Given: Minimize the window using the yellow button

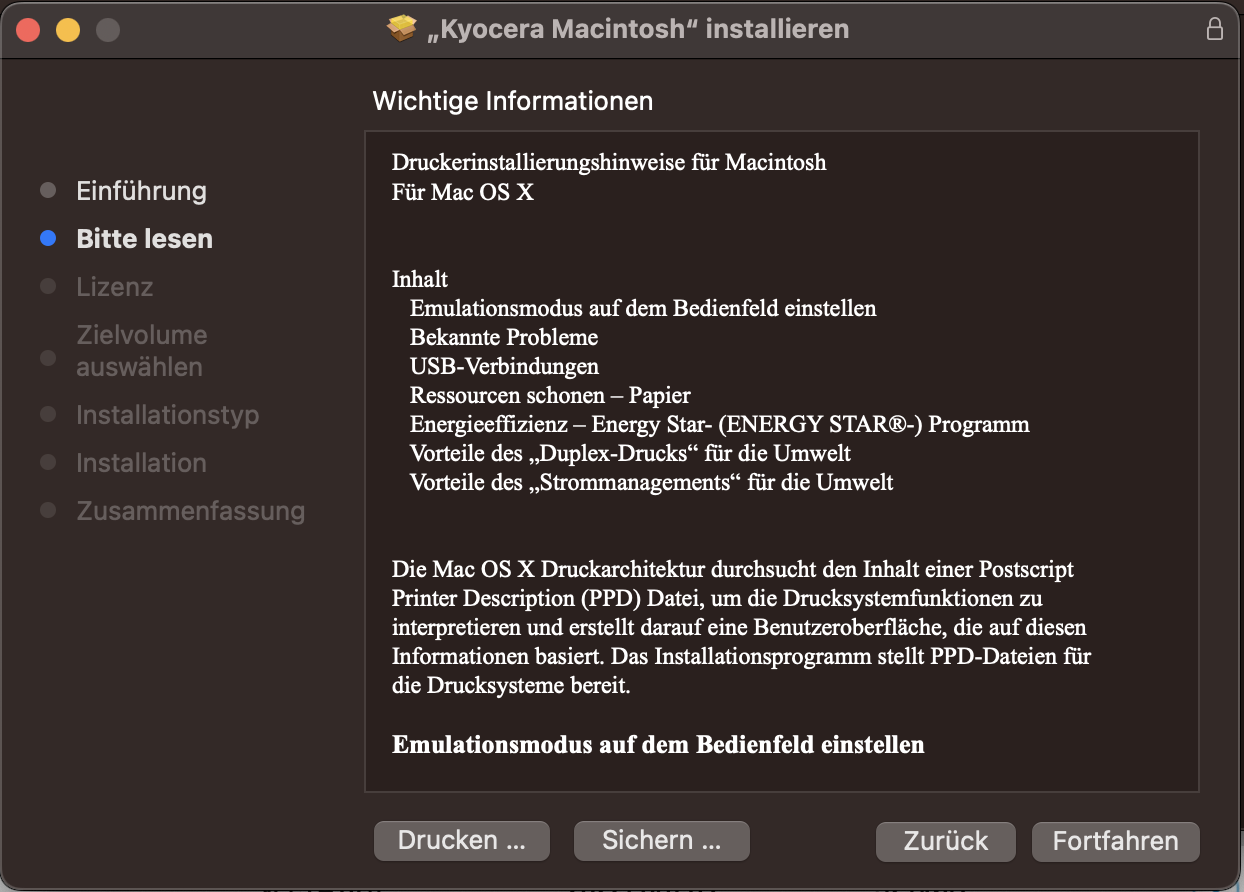Looking at the screenshot, I should tap(68, 30).
